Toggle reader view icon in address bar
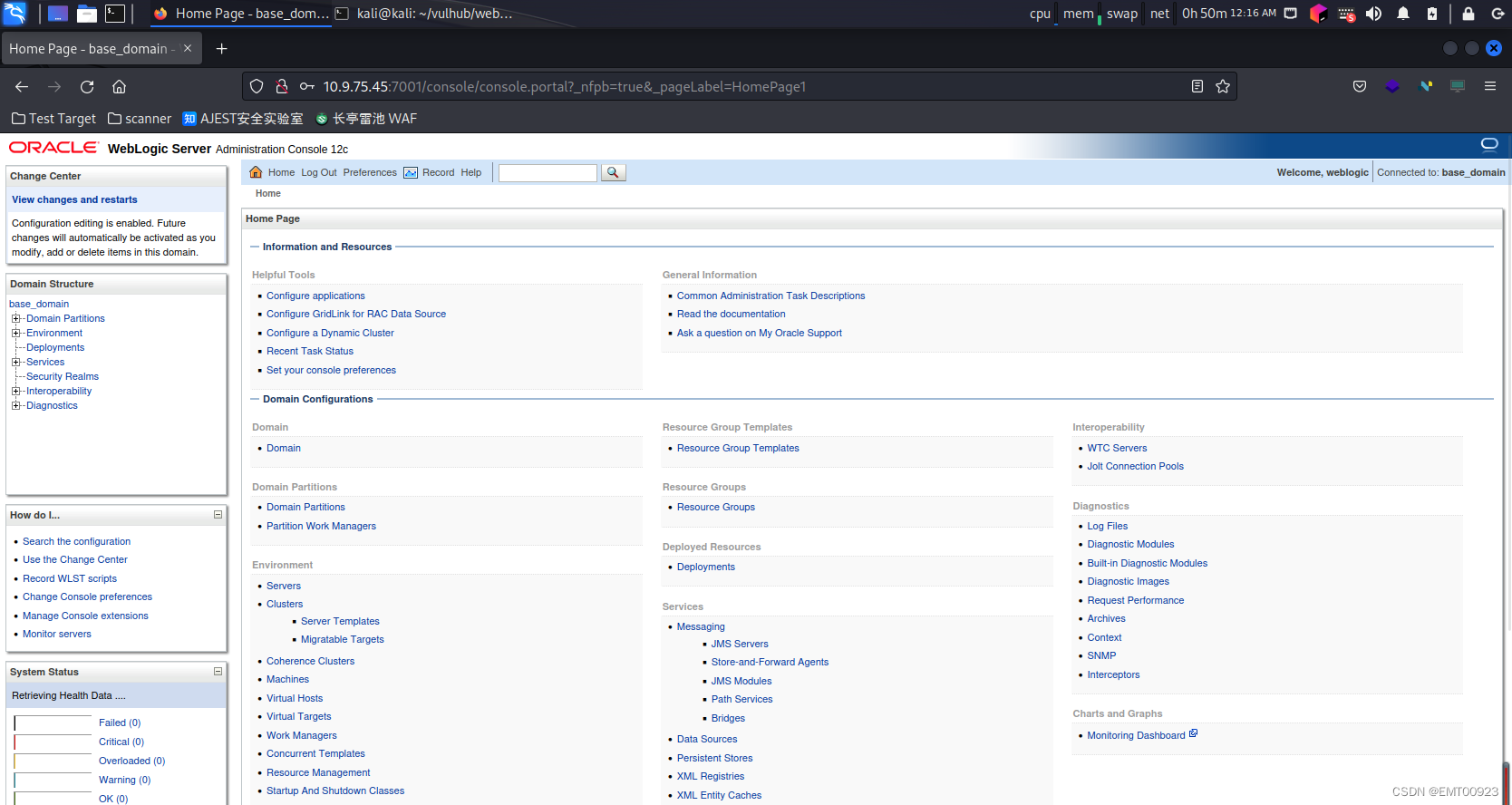The image size is (1512, 805). (1197, 86)
